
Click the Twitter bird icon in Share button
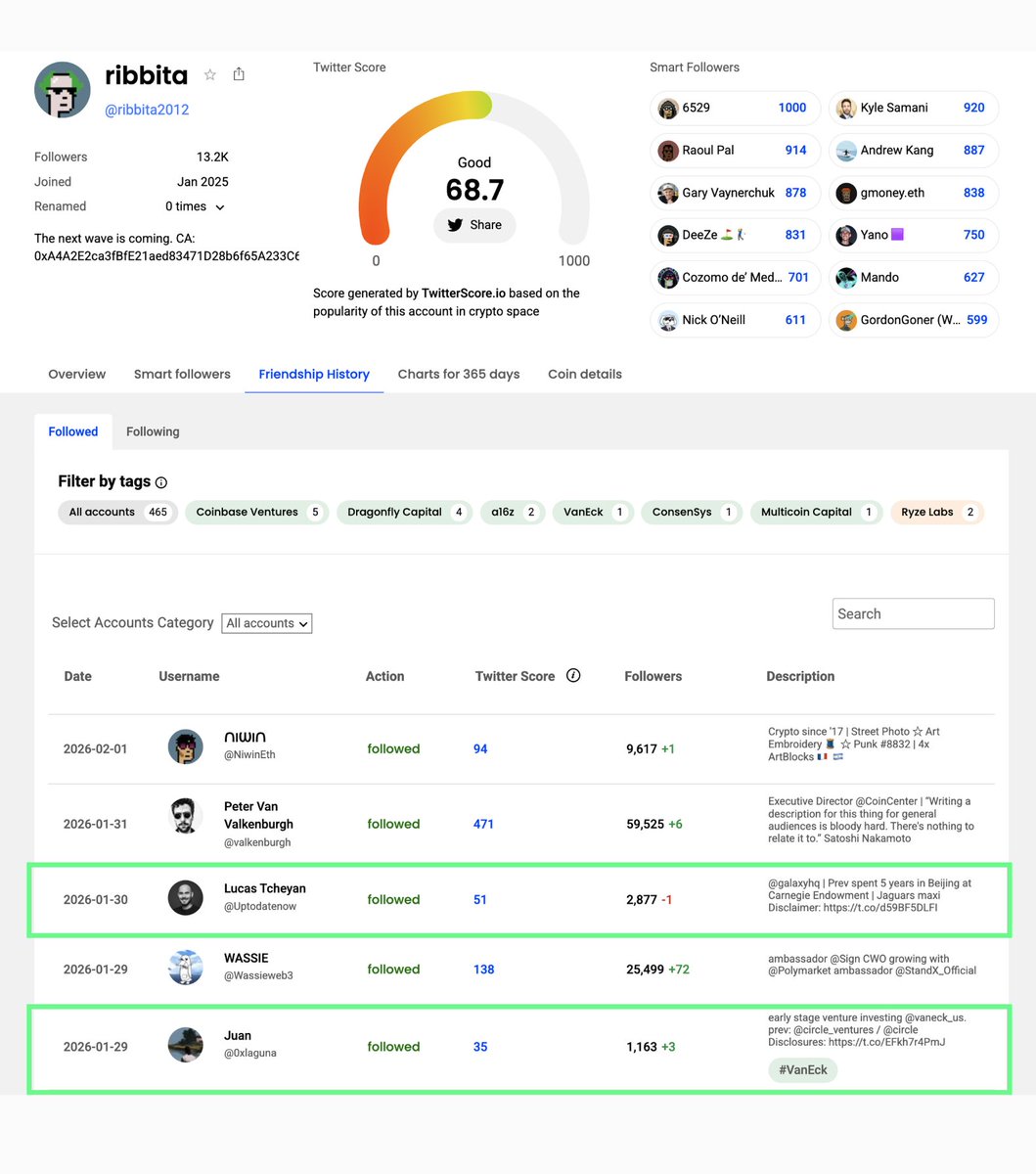455,225
